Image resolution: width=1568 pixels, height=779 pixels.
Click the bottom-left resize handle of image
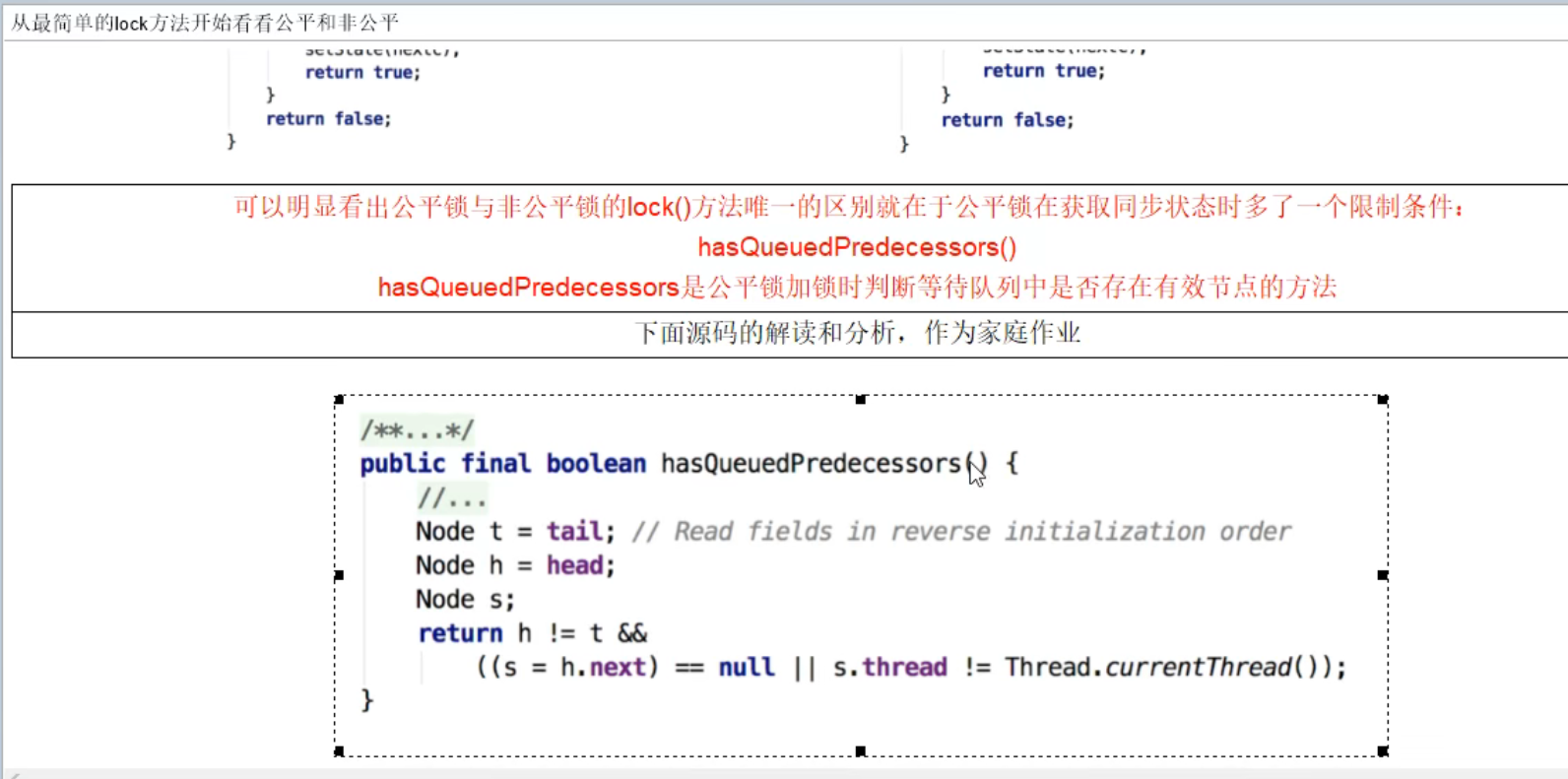point(339,751)
